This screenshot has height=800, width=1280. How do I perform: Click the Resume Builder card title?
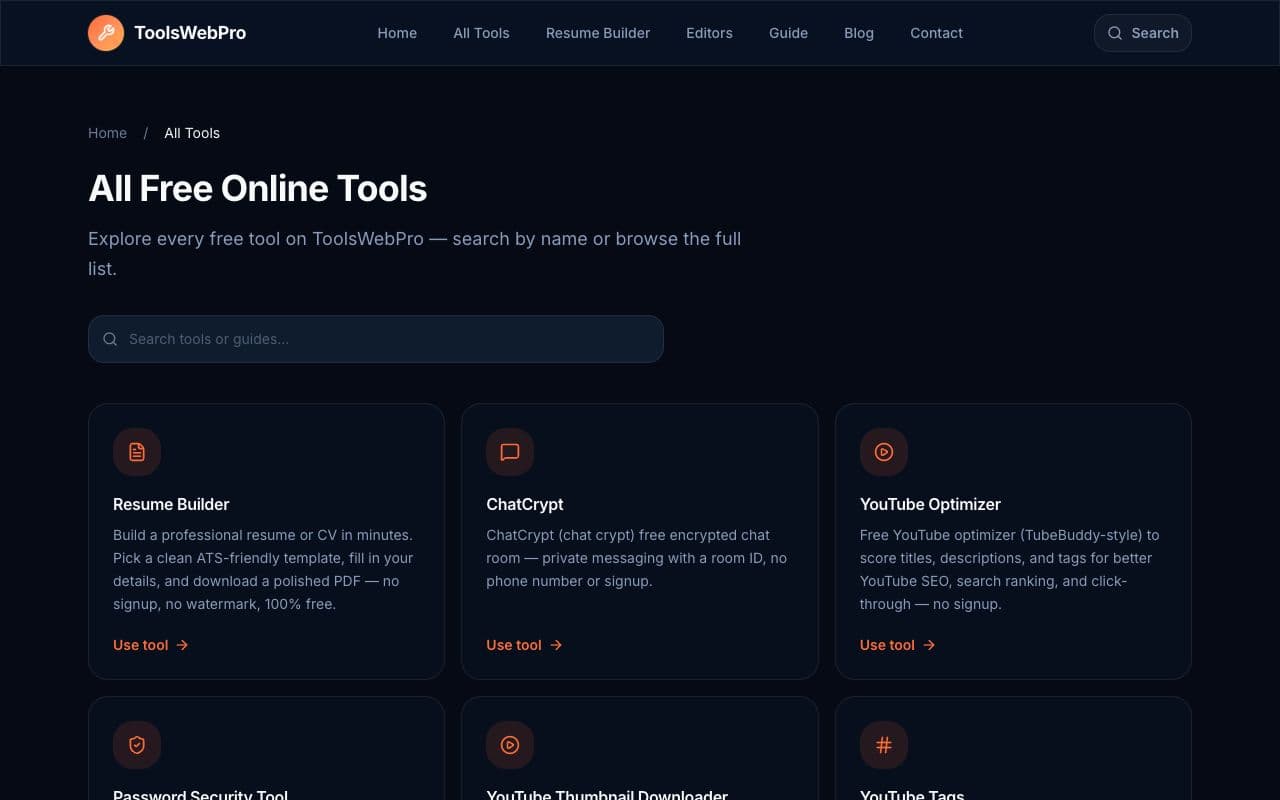coord(171,504)
